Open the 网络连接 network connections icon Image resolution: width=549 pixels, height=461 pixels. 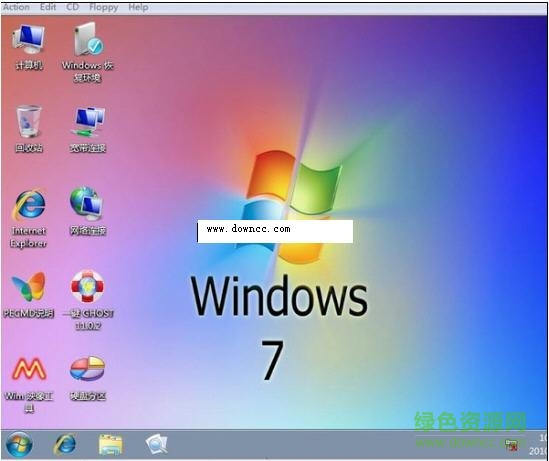pyautogui.click(x=88, y=211)
